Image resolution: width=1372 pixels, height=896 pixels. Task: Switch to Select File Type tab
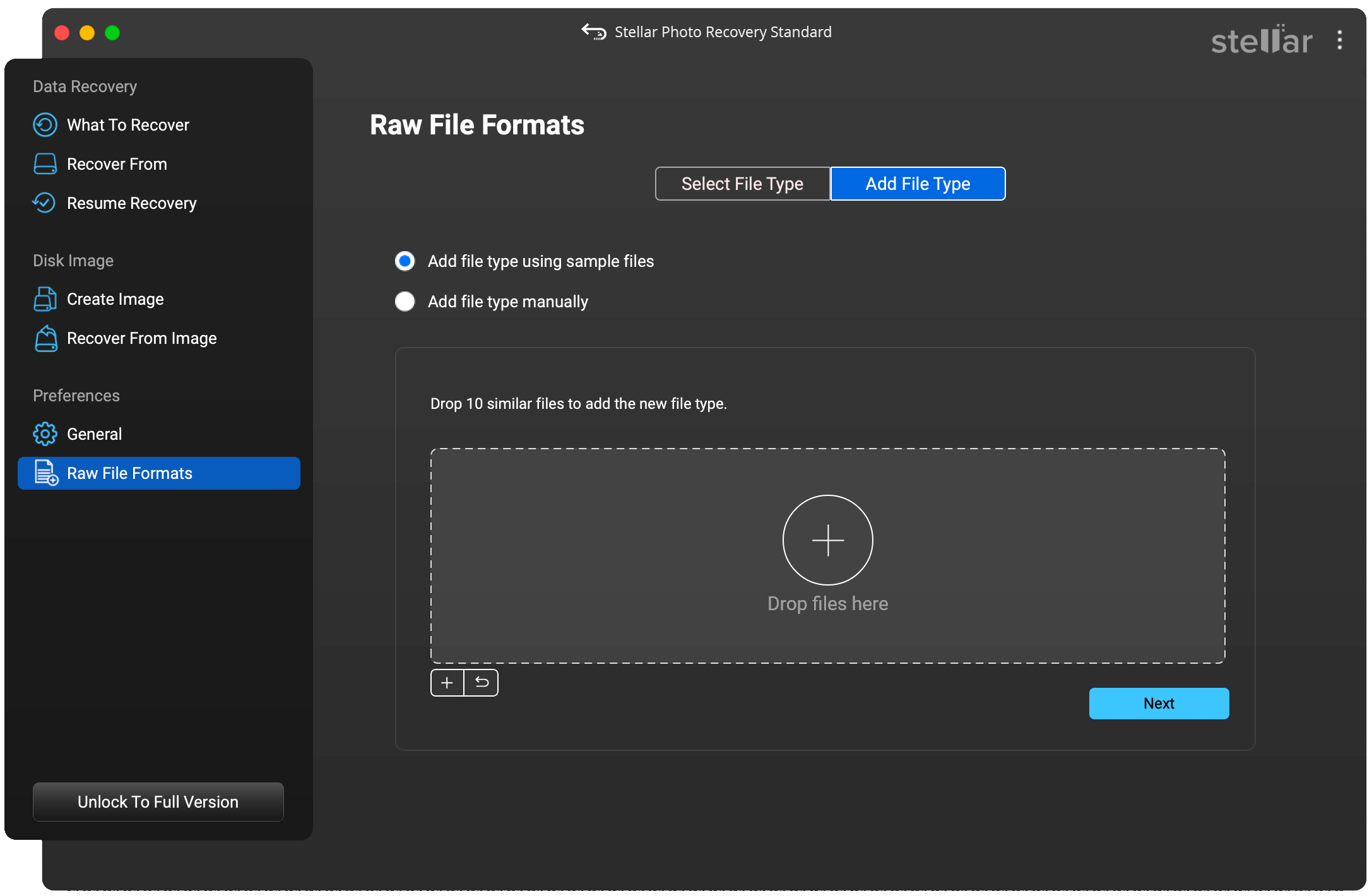click(x=742, y=184)
